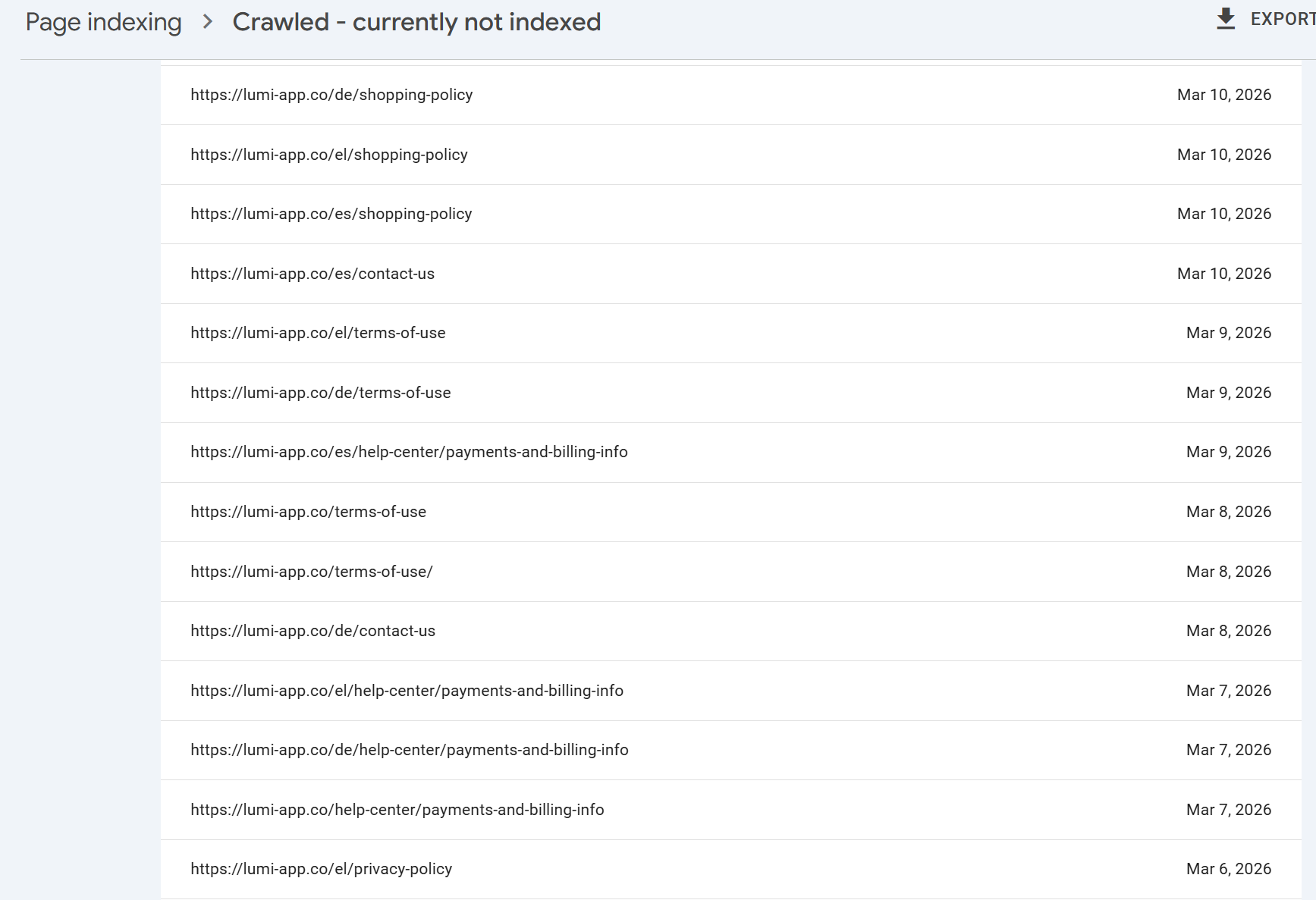Click the Export download icon
1316x900 pixels.
pyautogui.click(x=1226, y=19)
